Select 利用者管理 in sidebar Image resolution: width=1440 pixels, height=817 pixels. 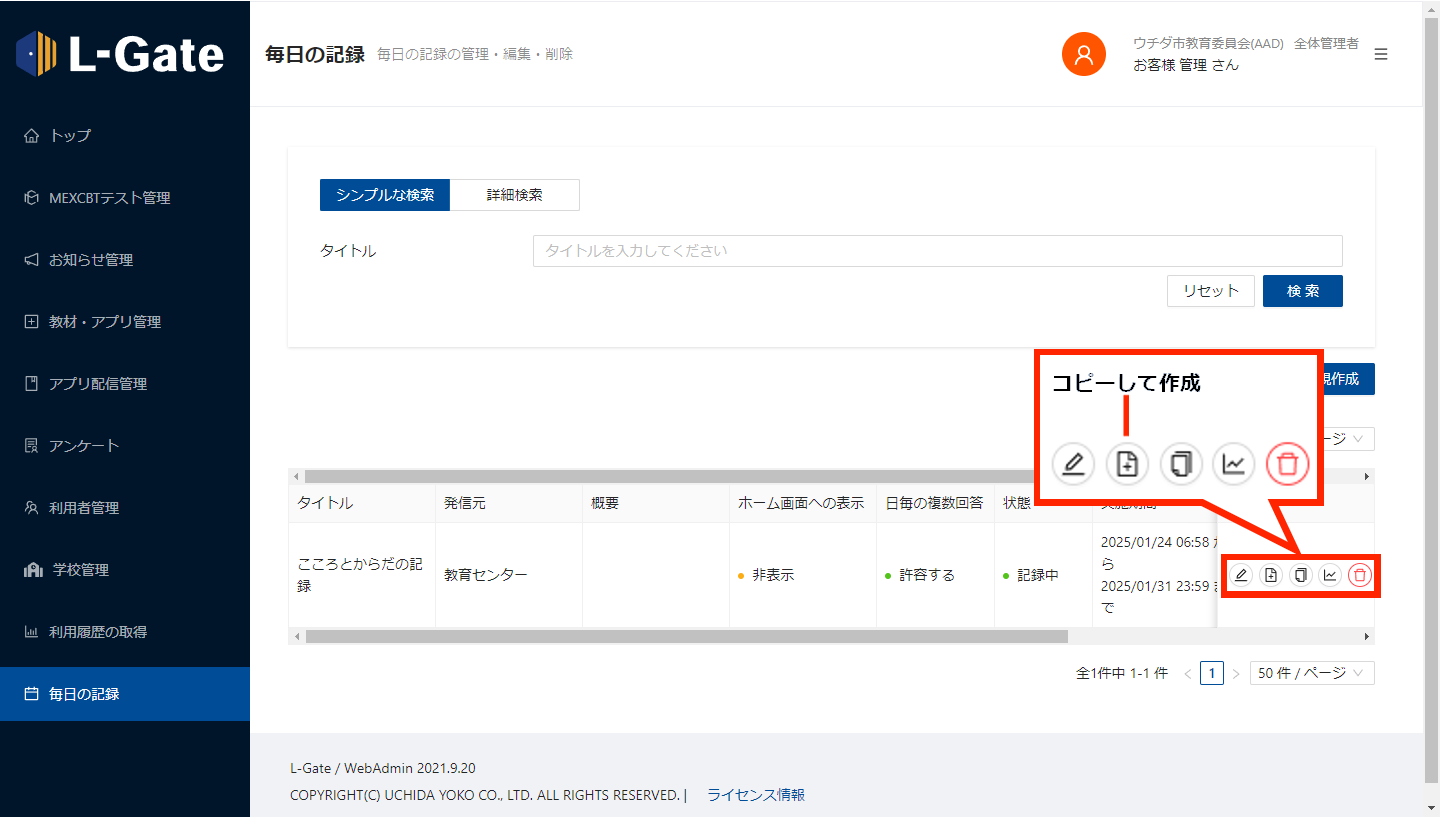[x=84, y=508]
